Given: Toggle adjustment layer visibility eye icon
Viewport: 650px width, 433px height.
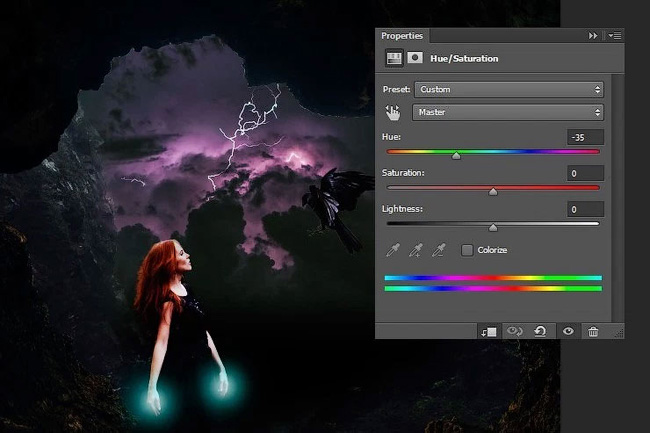Looking at the screenshot, I should [568, 331].
